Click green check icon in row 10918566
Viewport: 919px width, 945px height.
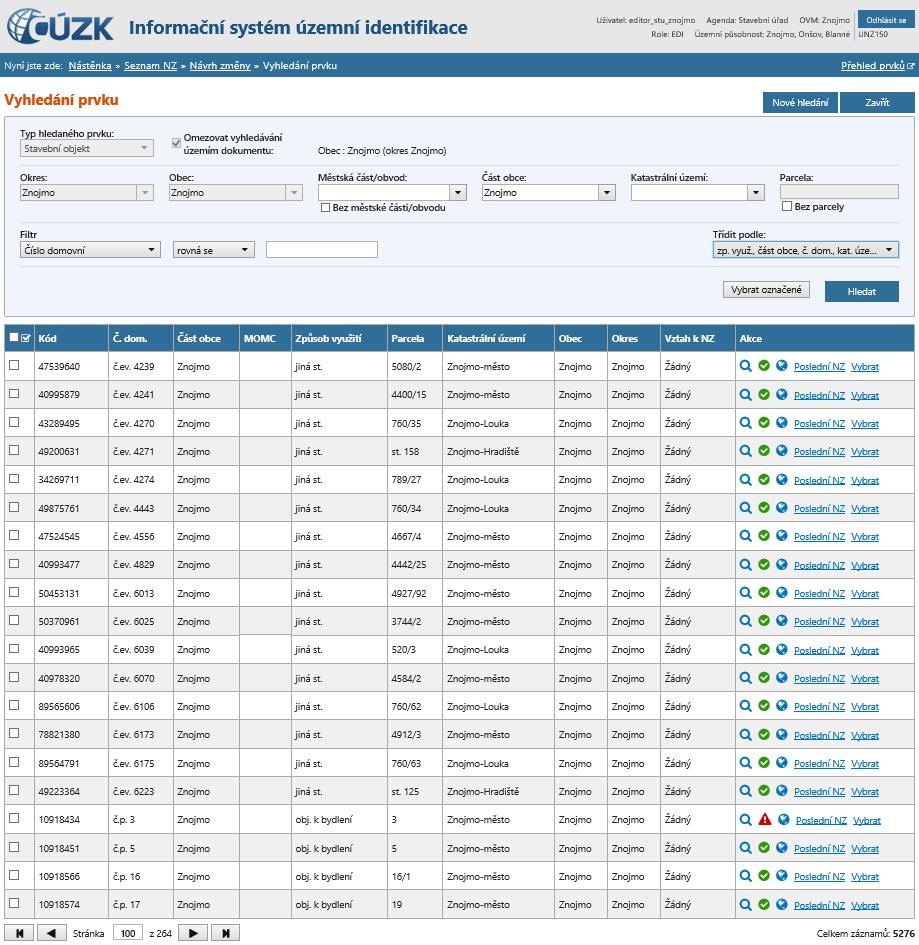pos(764,876)
